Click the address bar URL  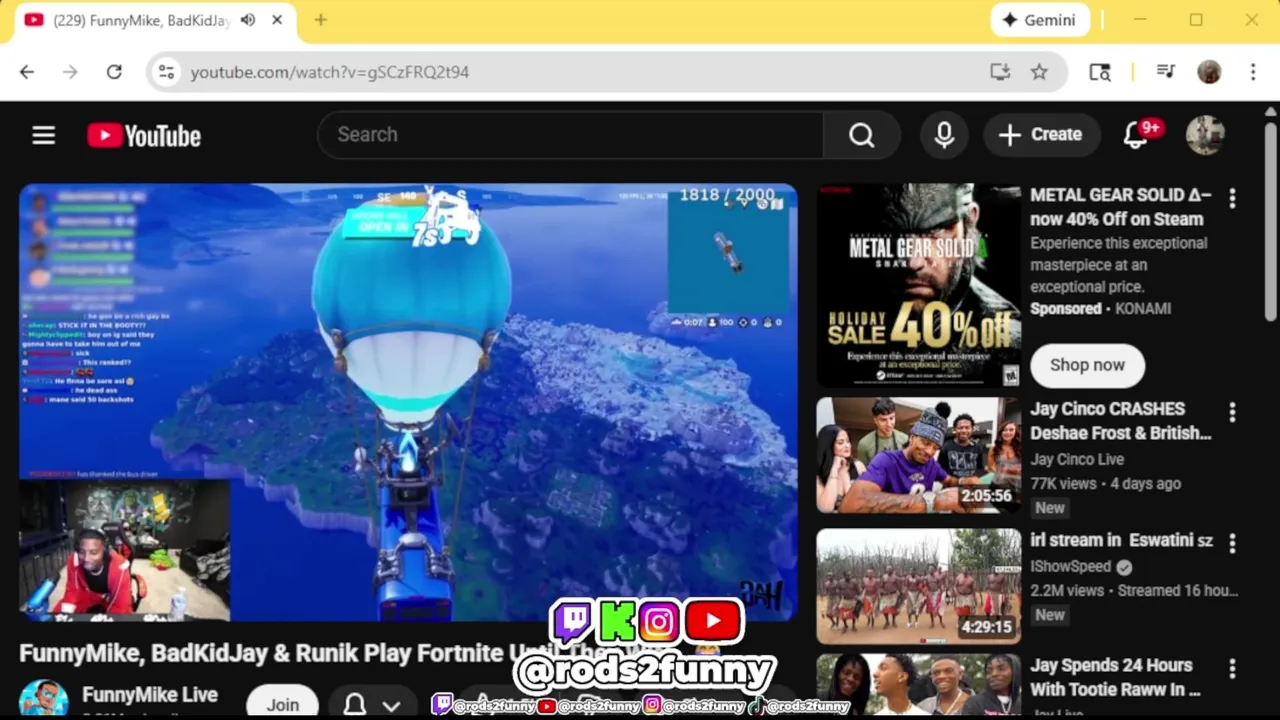329,72
